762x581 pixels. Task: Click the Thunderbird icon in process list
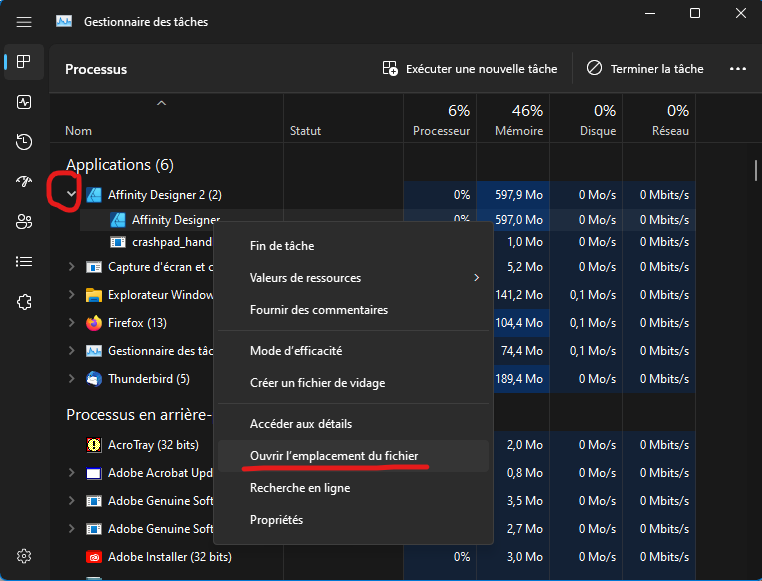click(94, 379)
